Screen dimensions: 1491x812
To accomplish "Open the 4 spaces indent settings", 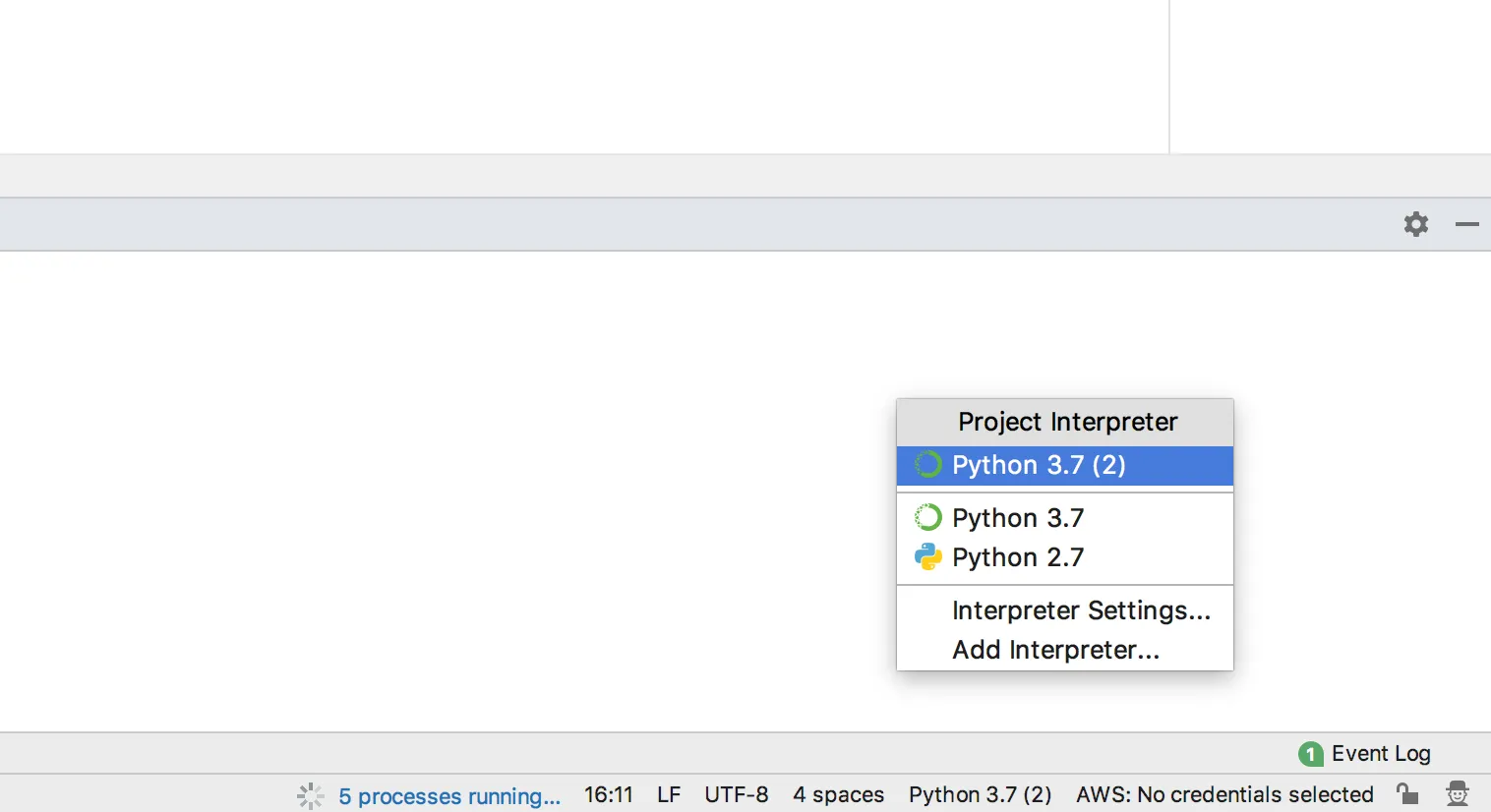I will (x=838, y=794).
